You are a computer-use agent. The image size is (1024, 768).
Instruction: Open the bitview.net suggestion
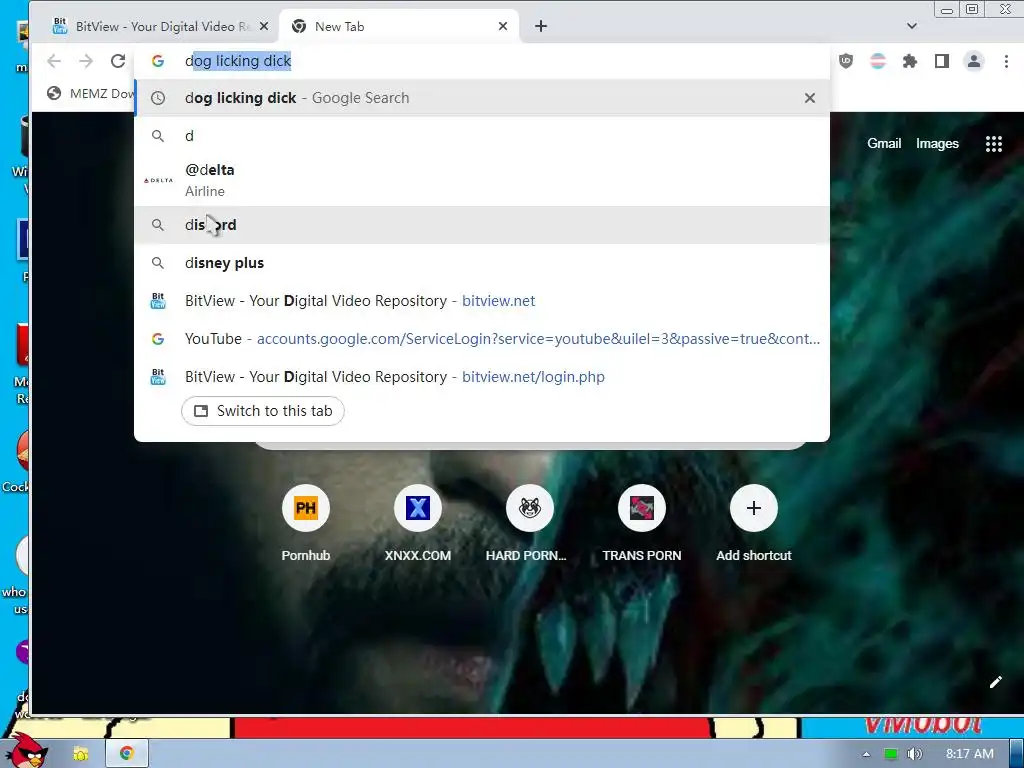[x=482, y=300]
